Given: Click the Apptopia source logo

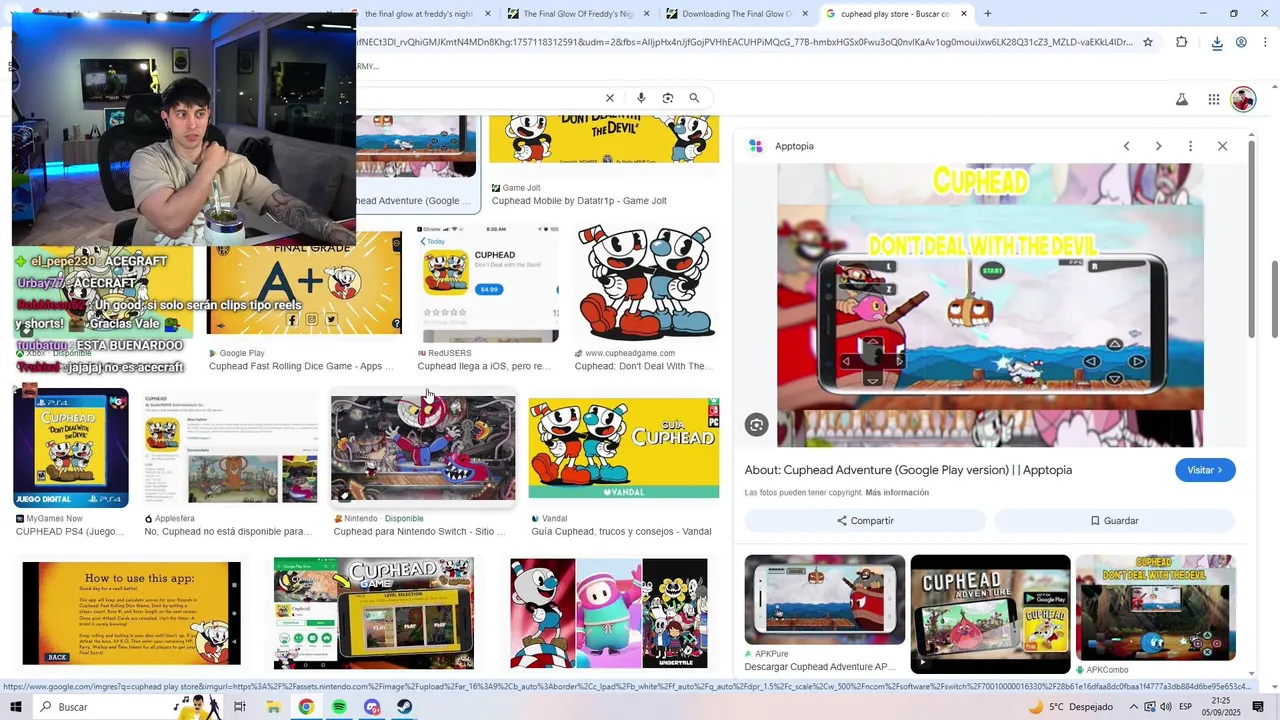Looking at the screenshot, I should pyautogui.click(x=756, y=146).
